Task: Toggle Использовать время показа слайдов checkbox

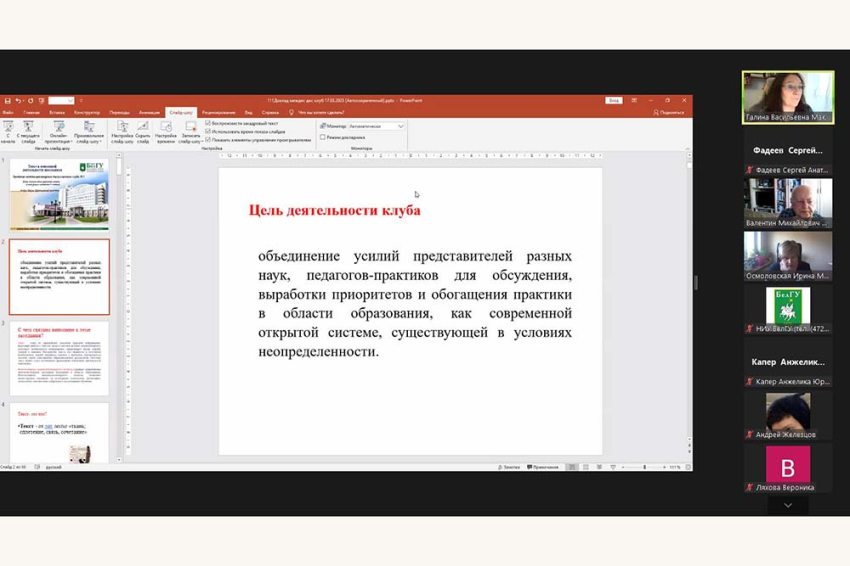Action: [x=209, y=131]
